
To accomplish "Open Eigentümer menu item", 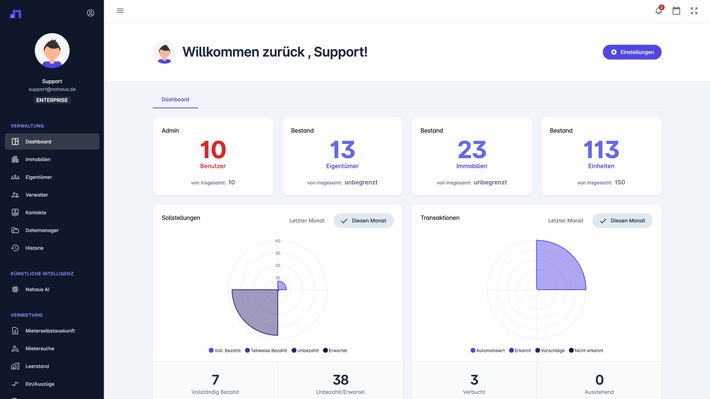I will (52, 177).
